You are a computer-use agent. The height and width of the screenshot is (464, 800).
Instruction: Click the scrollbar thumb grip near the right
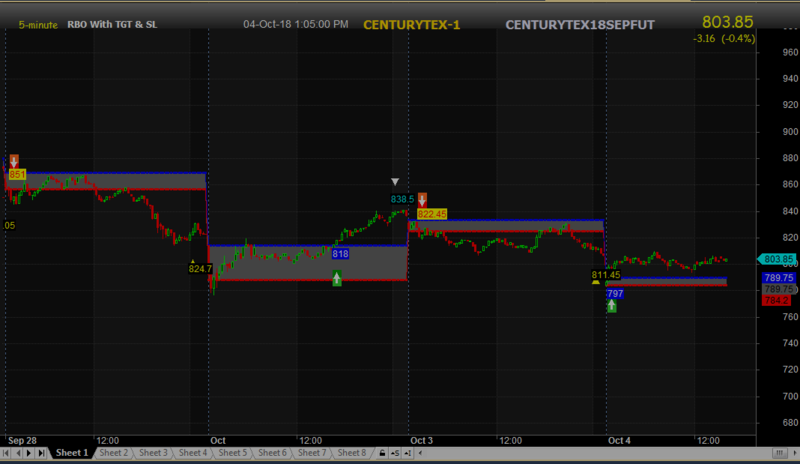coord(779,453)
